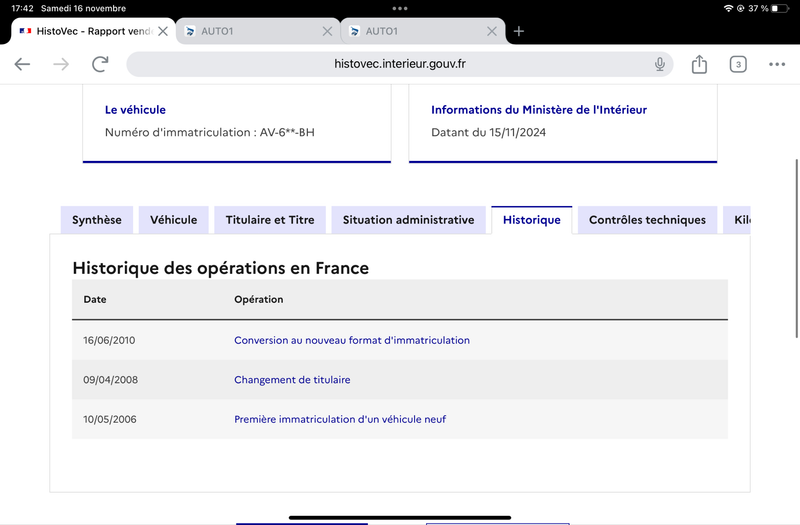800x525 pixels.
Task: Click the date 09/04/2008
Action: [110, 380]
